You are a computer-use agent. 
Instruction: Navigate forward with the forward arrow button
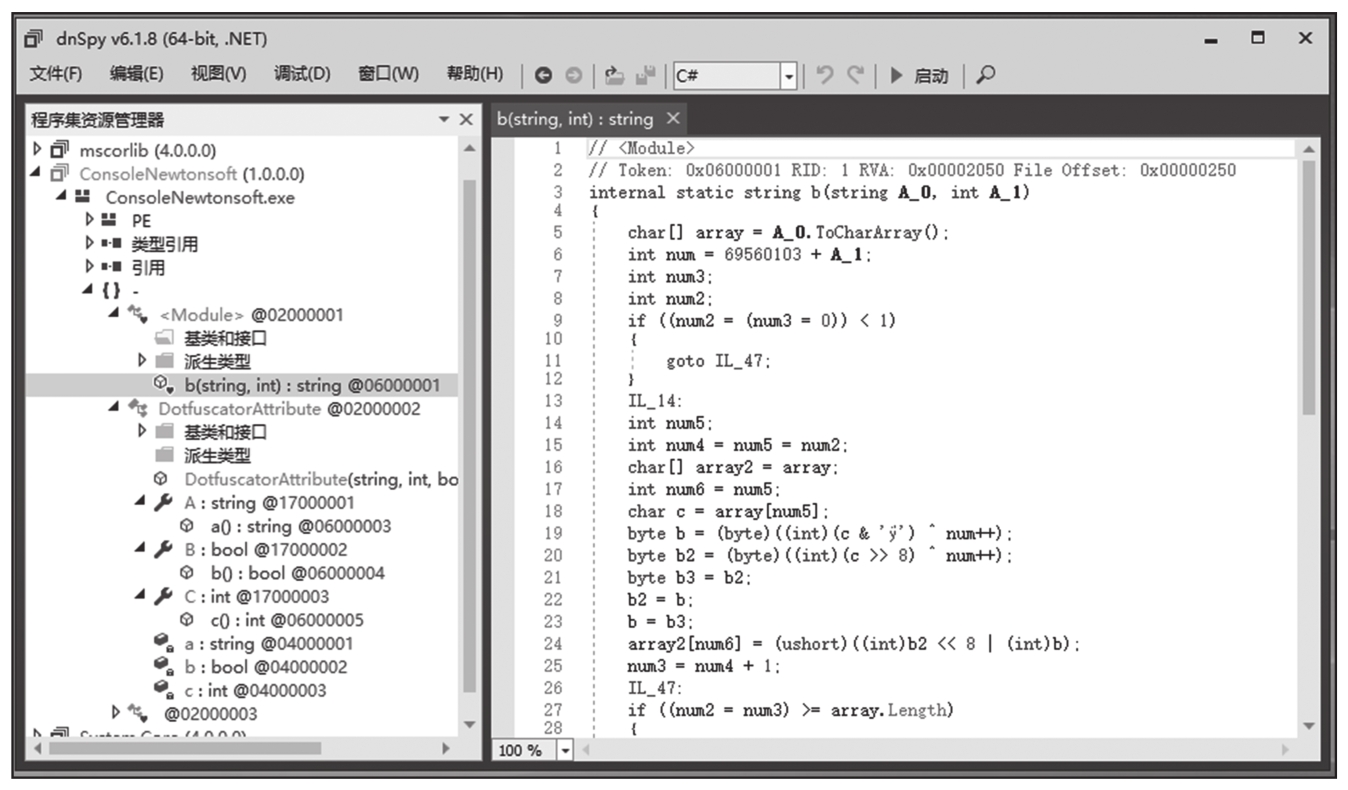pyautogui.click(x=573, y=75)
